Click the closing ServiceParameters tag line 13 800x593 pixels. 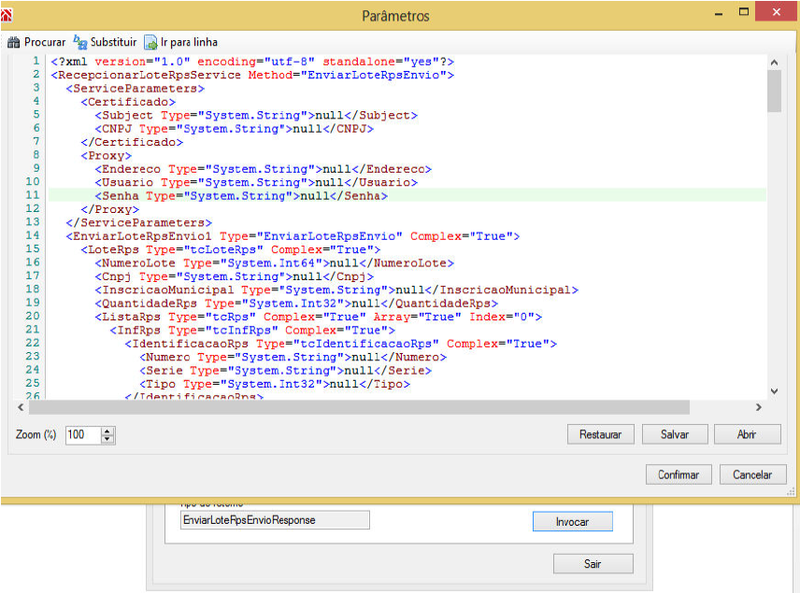[138, 223]
